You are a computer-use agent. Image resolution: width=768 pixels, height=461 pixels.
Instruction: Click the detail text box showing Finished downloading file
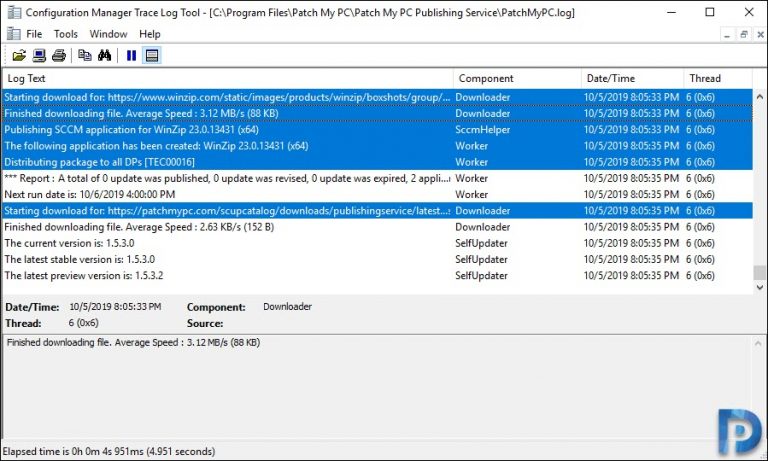pyautogui.click(x=377, y=387)
